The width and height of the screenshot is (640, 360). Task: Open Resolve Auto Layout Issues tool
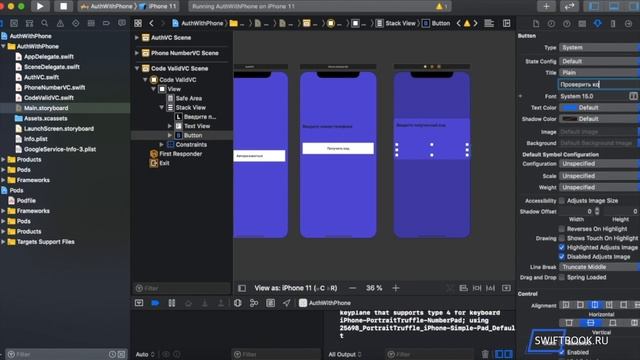(x=490, y=288)
